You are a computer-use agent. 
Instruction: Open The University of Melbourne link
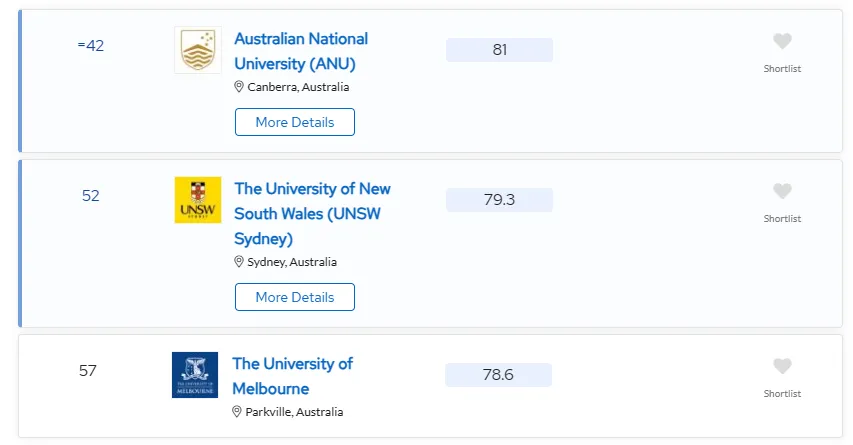point(293,376)
